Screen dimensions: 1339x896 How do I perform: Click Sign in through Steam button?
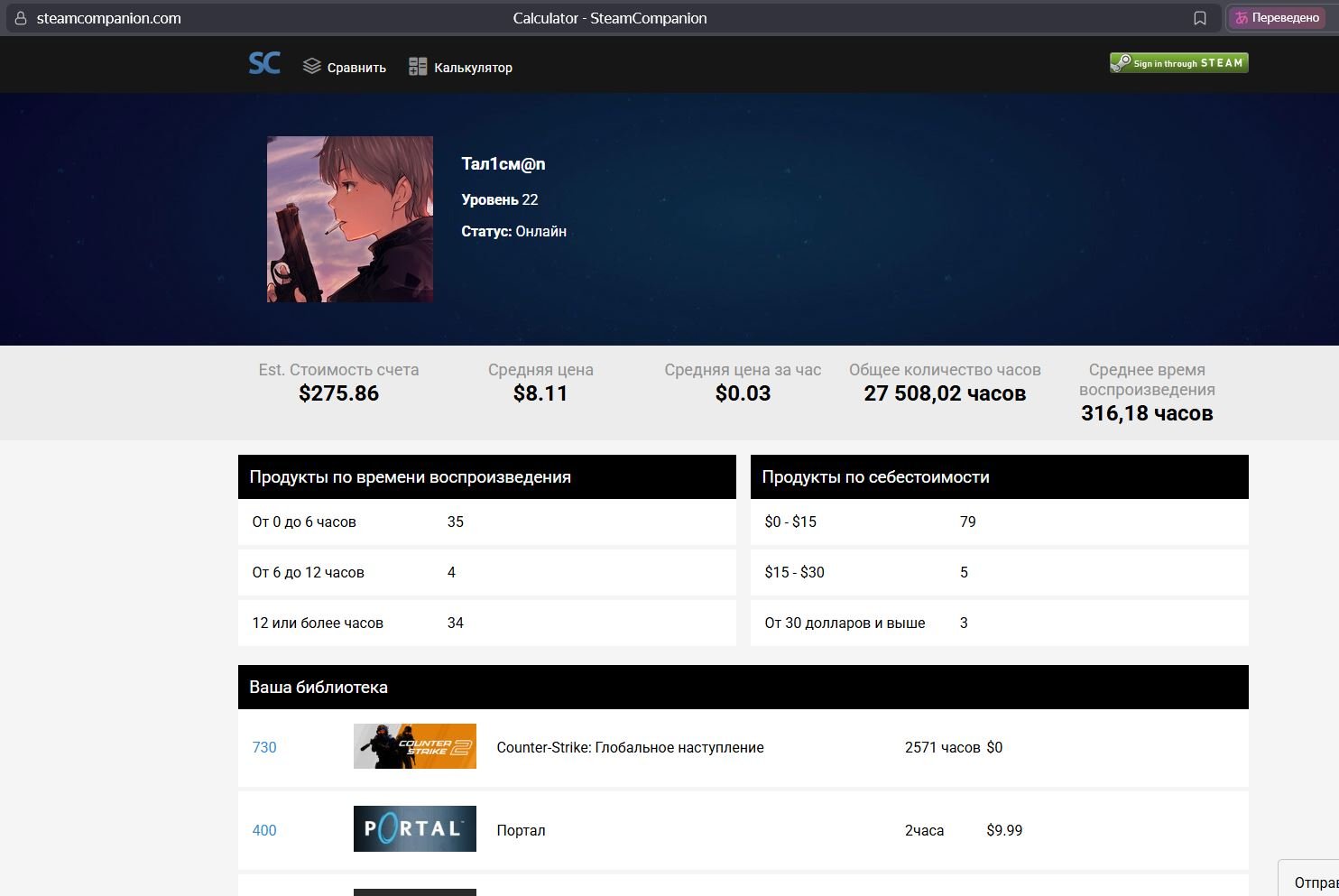pos(1178,63)
